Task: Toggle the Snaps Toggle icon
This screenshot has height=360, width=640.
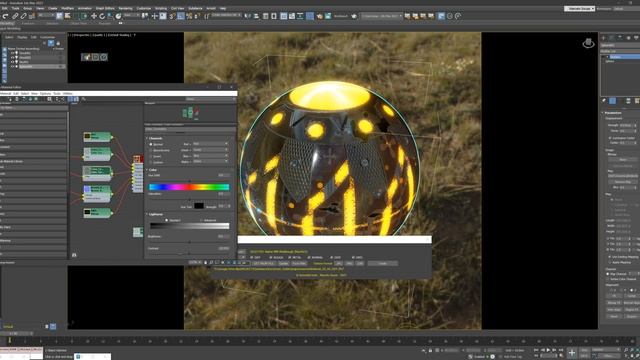Action: (x=172, y=16)
